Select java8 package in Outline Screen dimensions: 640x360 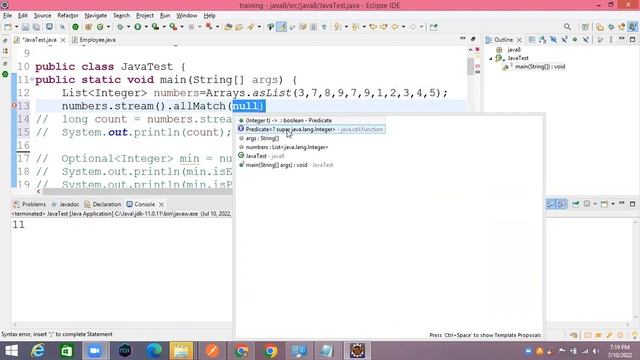(x=514, y=49)
